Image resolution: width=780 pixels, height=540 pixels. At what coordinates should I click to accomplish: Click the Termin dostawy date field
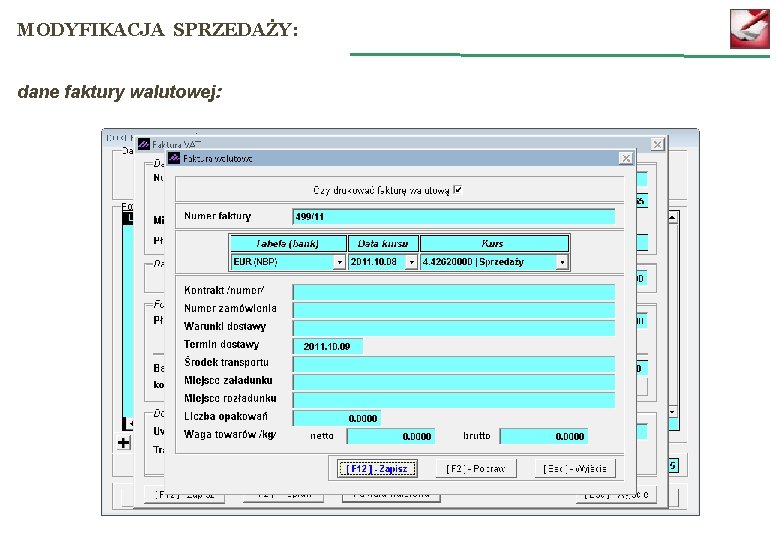tap(327, 346)
